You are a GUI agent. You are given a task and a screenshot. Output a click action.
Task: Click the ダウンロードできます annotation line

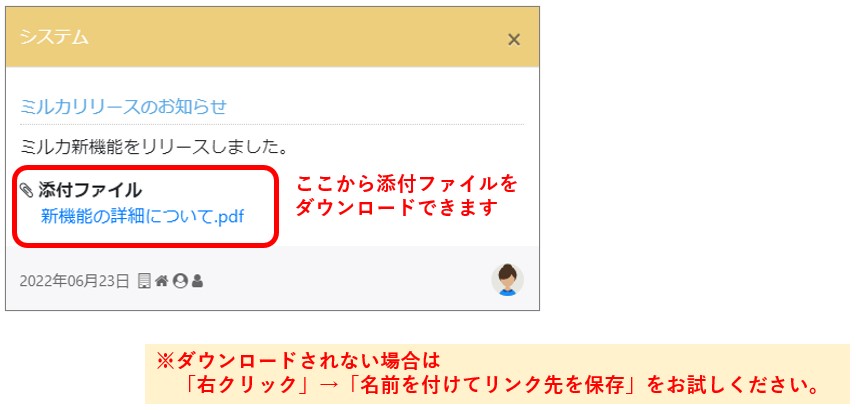pyautogui.click(x=397, y=208)
